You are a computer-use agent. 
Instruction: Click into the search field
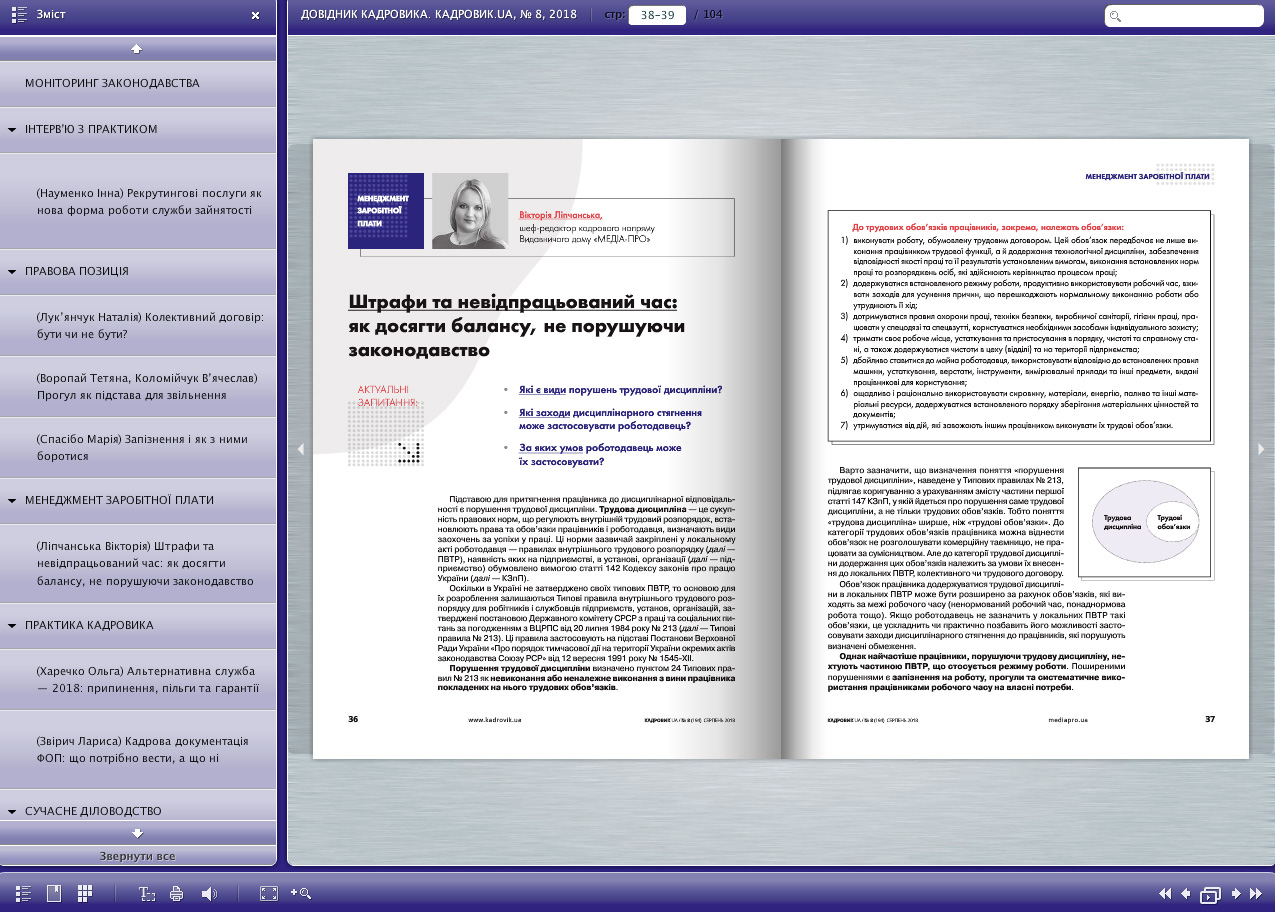tap(1184, 16)
